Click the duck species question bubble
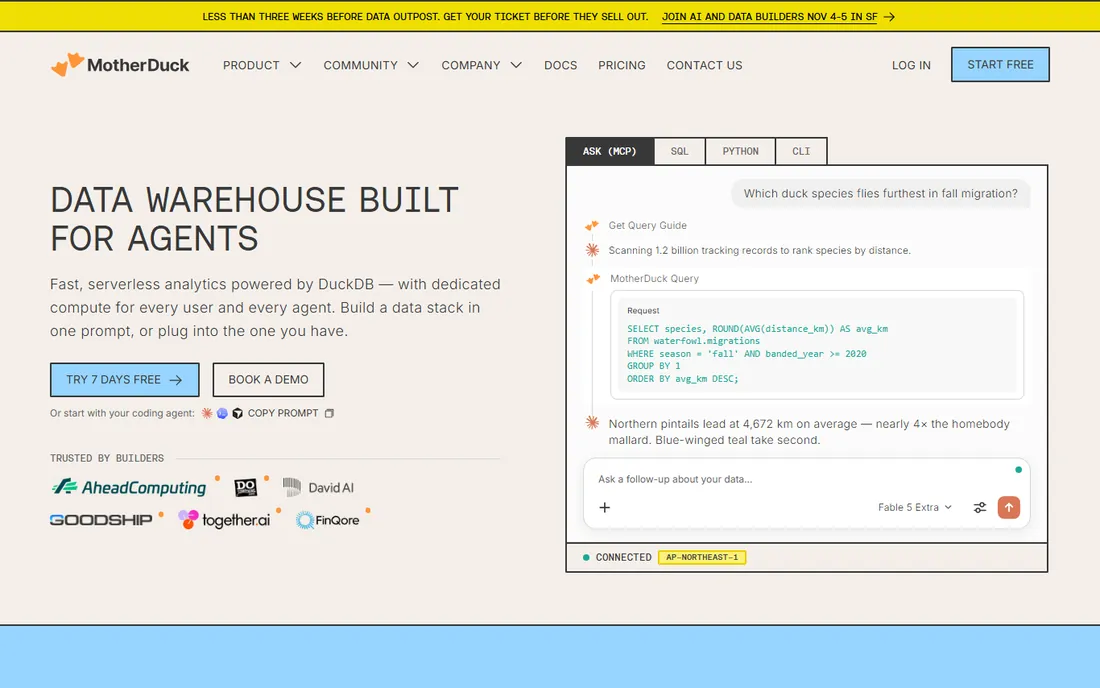The height and width of the screenshot is (688, 1100). pos(880,194)
